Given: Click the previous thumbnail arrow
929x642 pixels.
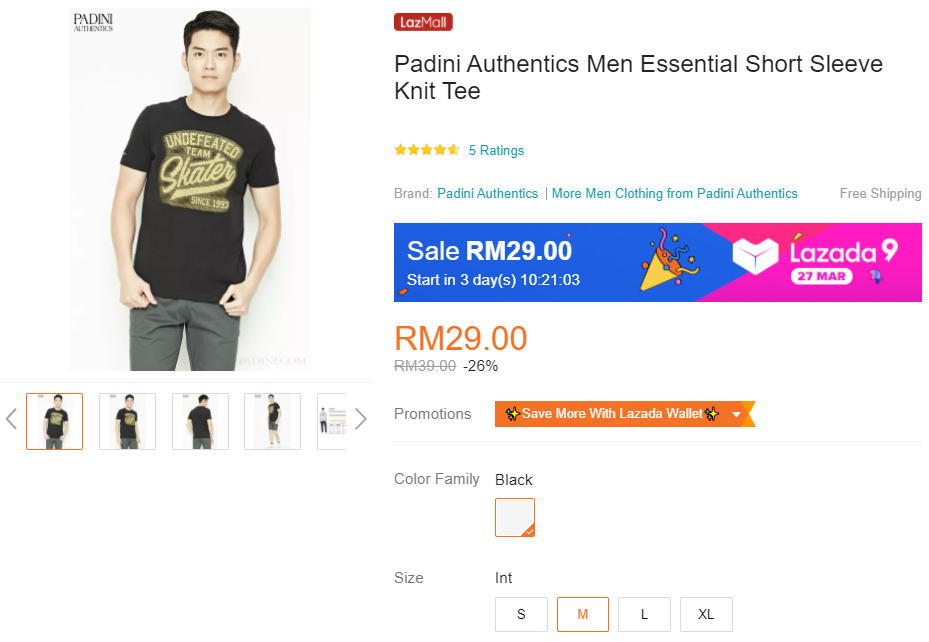Looking at the screenshot, I should tap(12, 419).
